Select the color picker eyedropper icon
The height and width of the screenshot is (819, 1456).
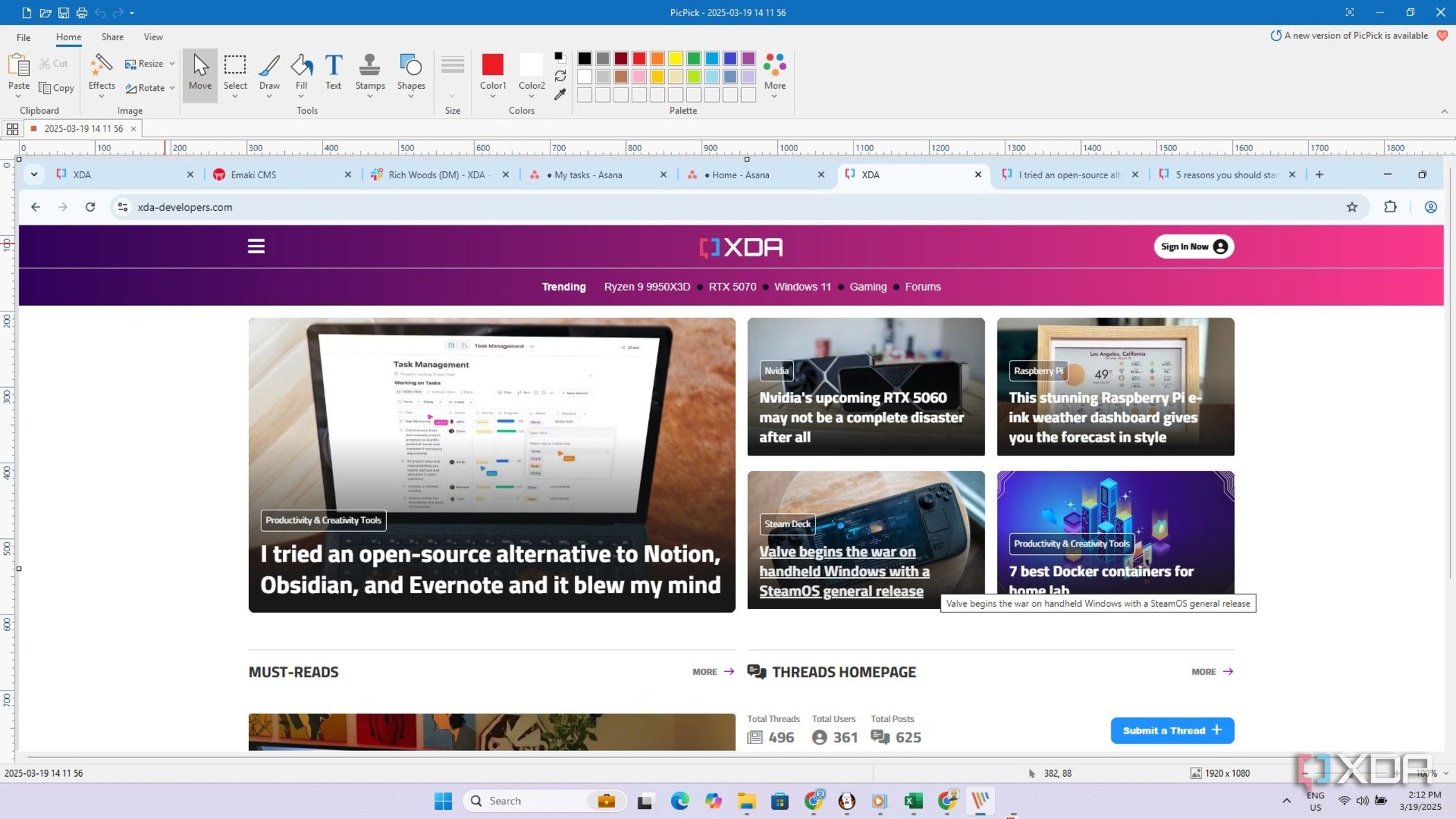point(560,94)
